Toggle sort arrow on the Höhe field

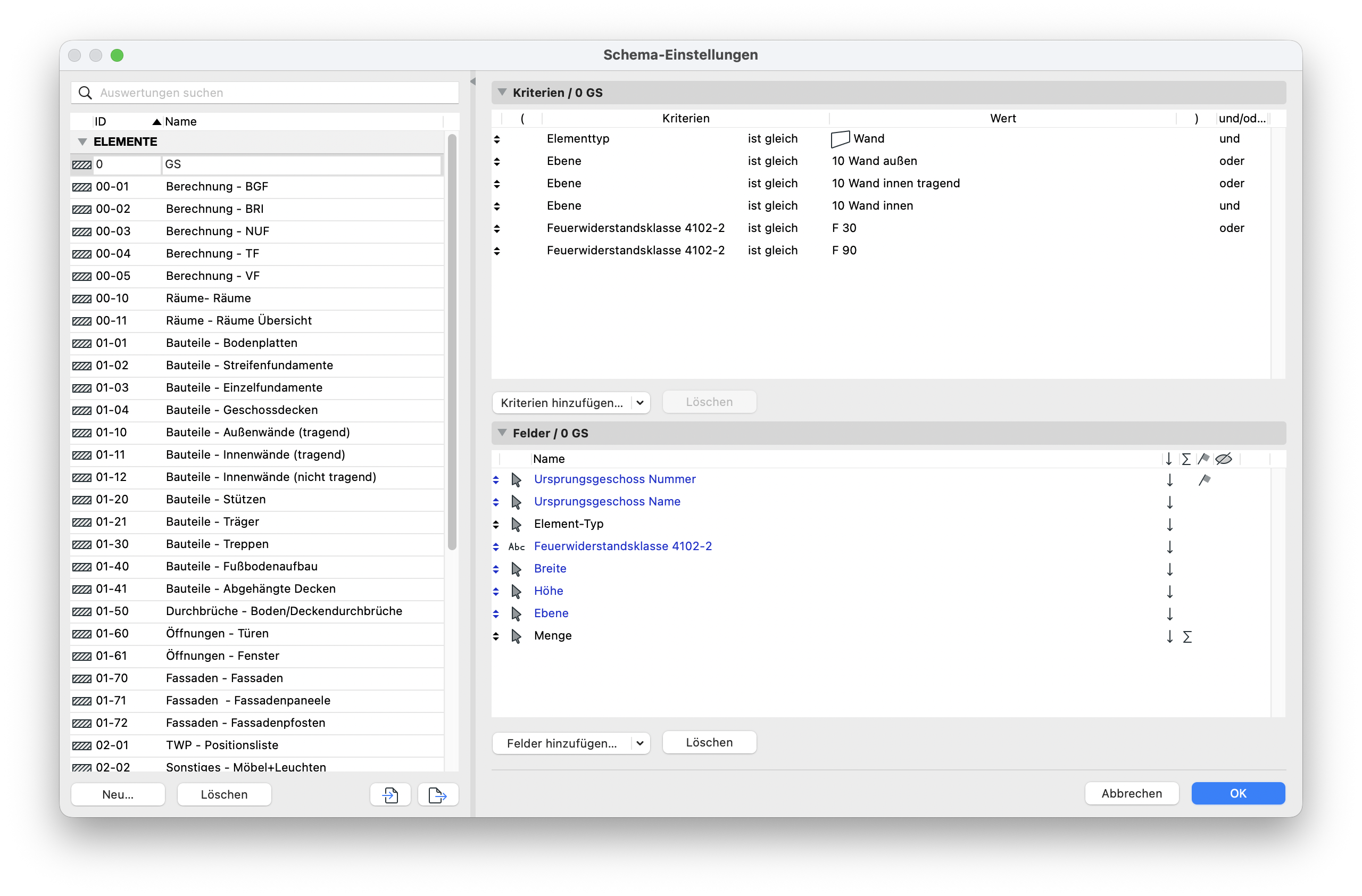[1170, 591]
